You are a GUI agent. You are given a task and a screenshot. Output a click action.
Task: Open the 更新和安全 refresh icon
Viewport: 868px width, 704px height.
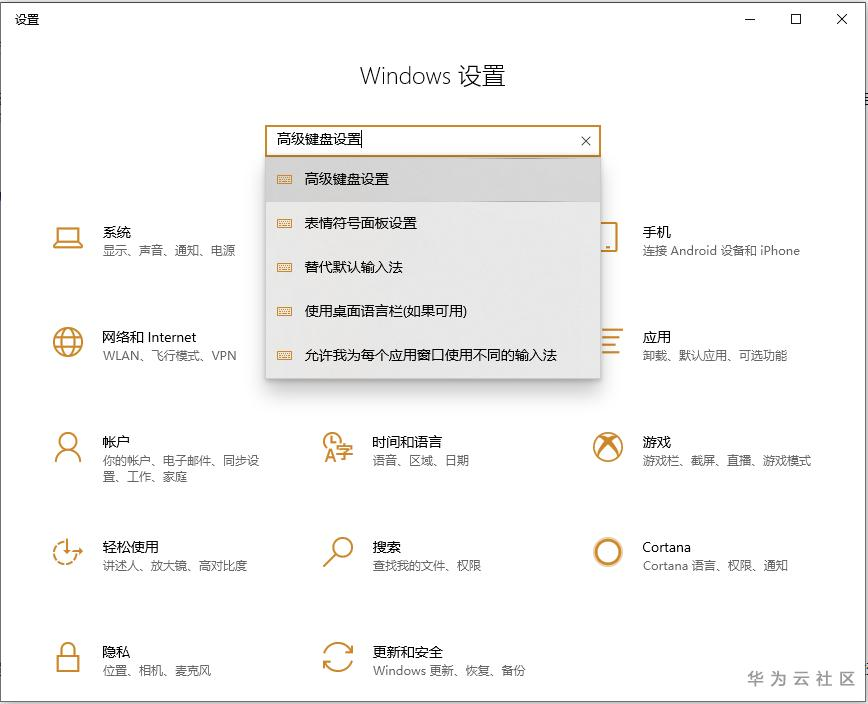click(x=338, y=657)
